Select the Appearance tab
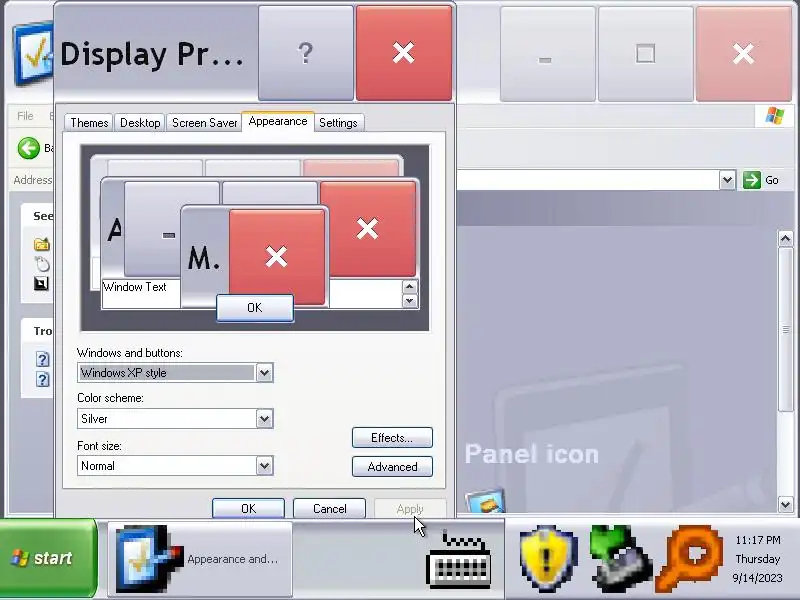 tap(278, 121)
